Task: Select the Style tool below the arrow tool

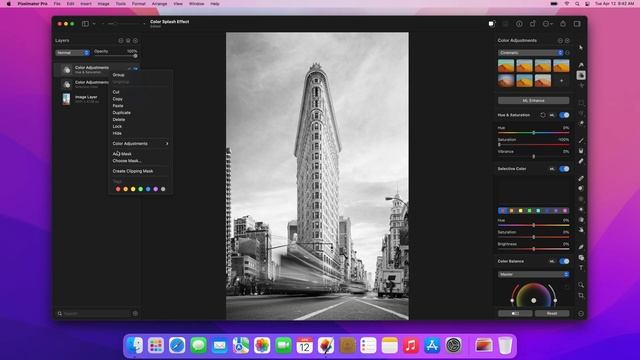Action: point(581,65)
